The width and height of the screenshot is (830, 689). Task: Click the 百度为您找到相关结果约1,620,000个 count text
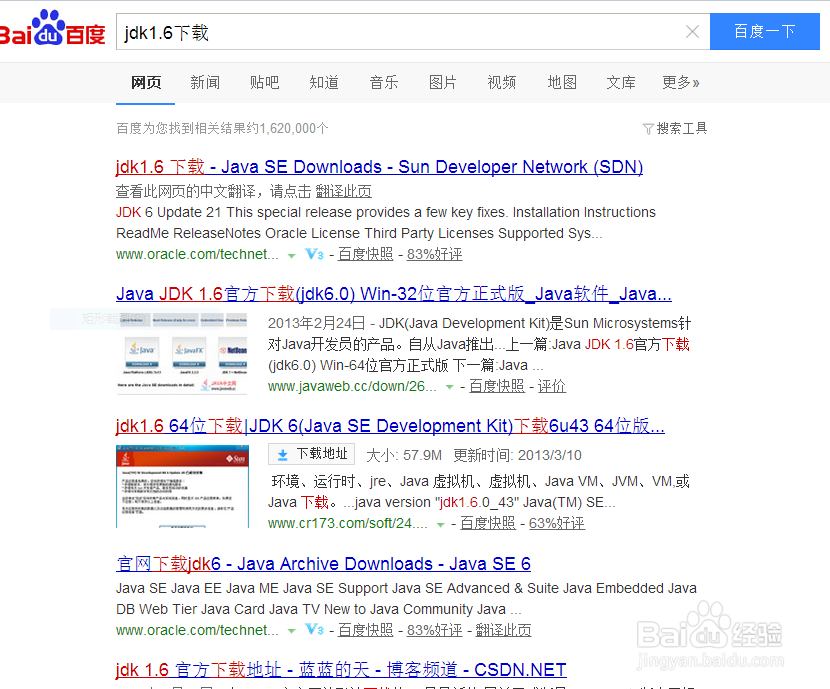tap(222, 129)
